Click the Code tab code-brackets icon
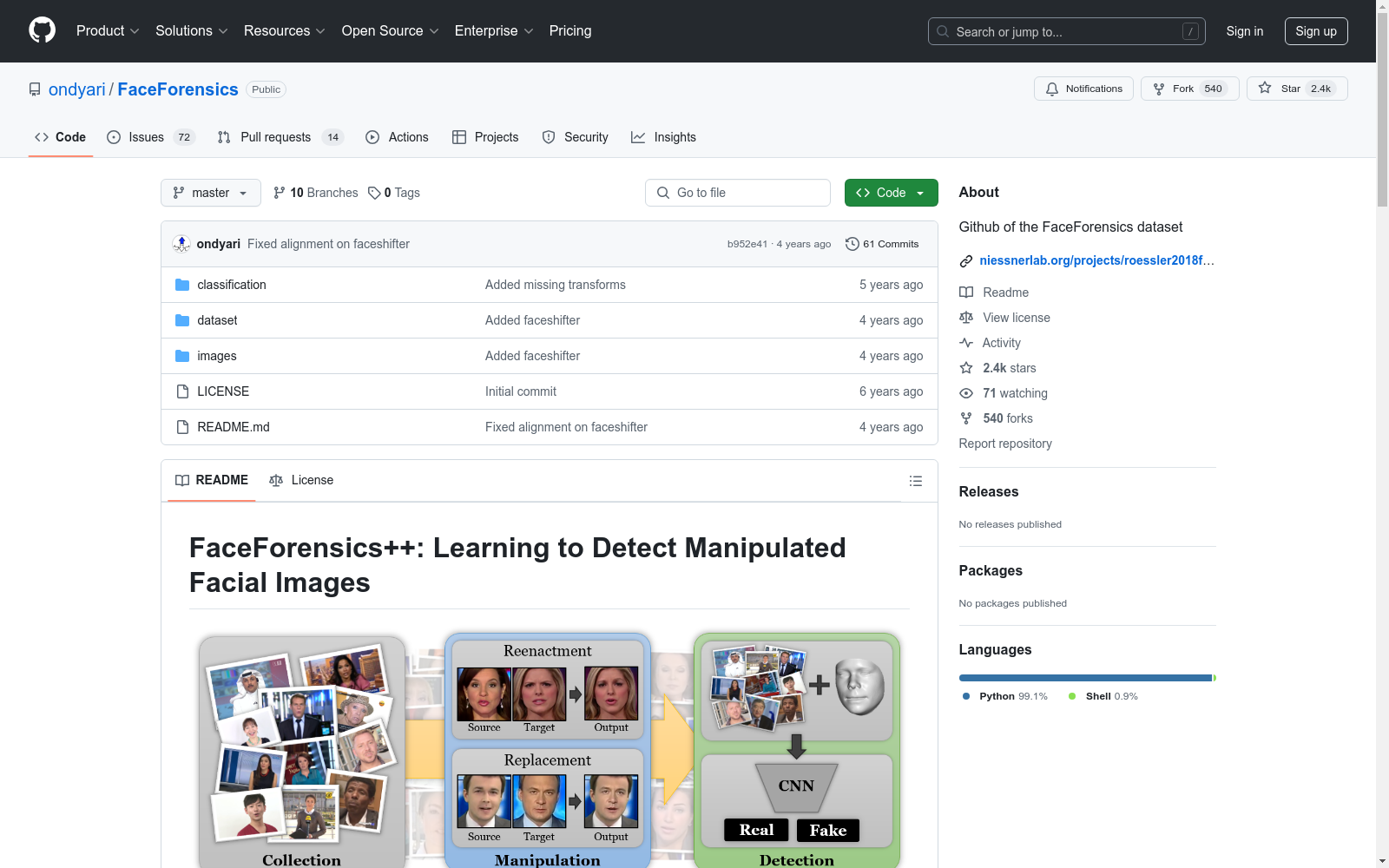1389x868 pixels. pyautogui.click(x=42, y=137)
